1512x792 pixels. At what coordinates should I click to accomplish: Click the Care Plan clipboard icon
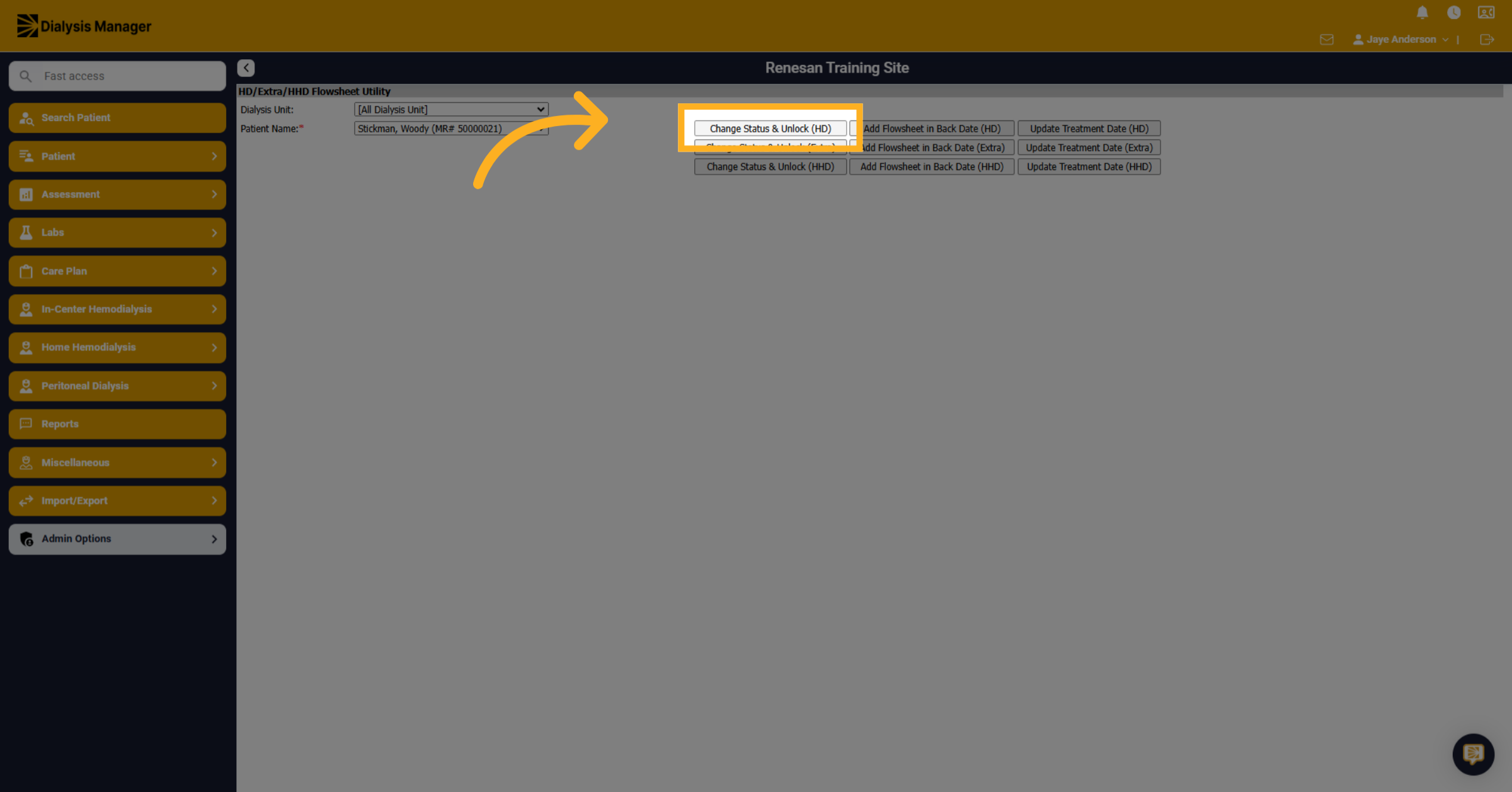26,271
